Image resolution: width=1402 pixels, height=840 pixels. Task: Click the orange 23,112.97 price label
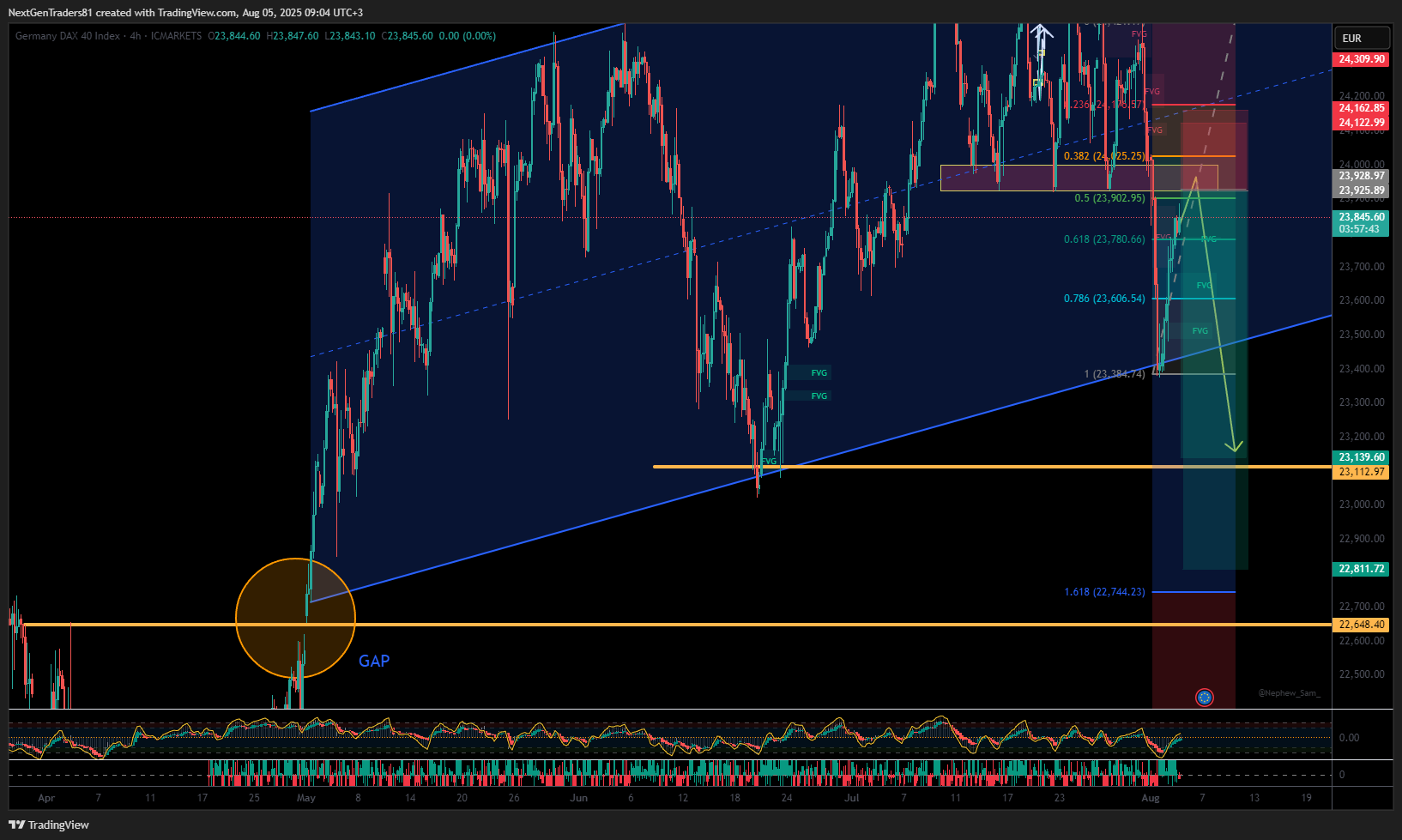[1362, 472]
